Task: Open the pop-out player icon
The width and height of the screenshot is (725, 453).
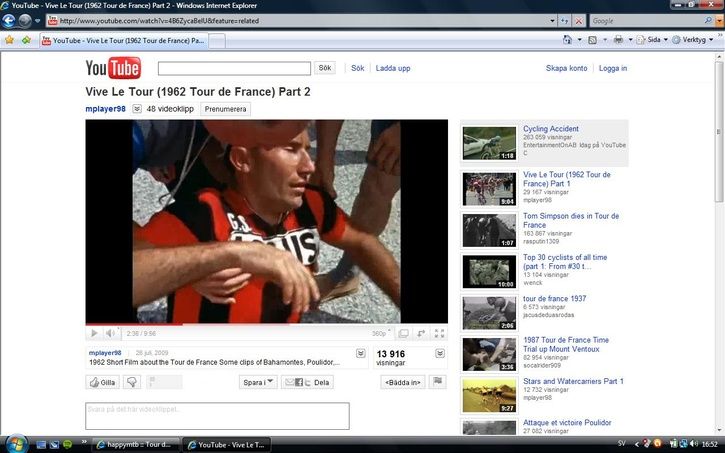Action: (403, 333)
